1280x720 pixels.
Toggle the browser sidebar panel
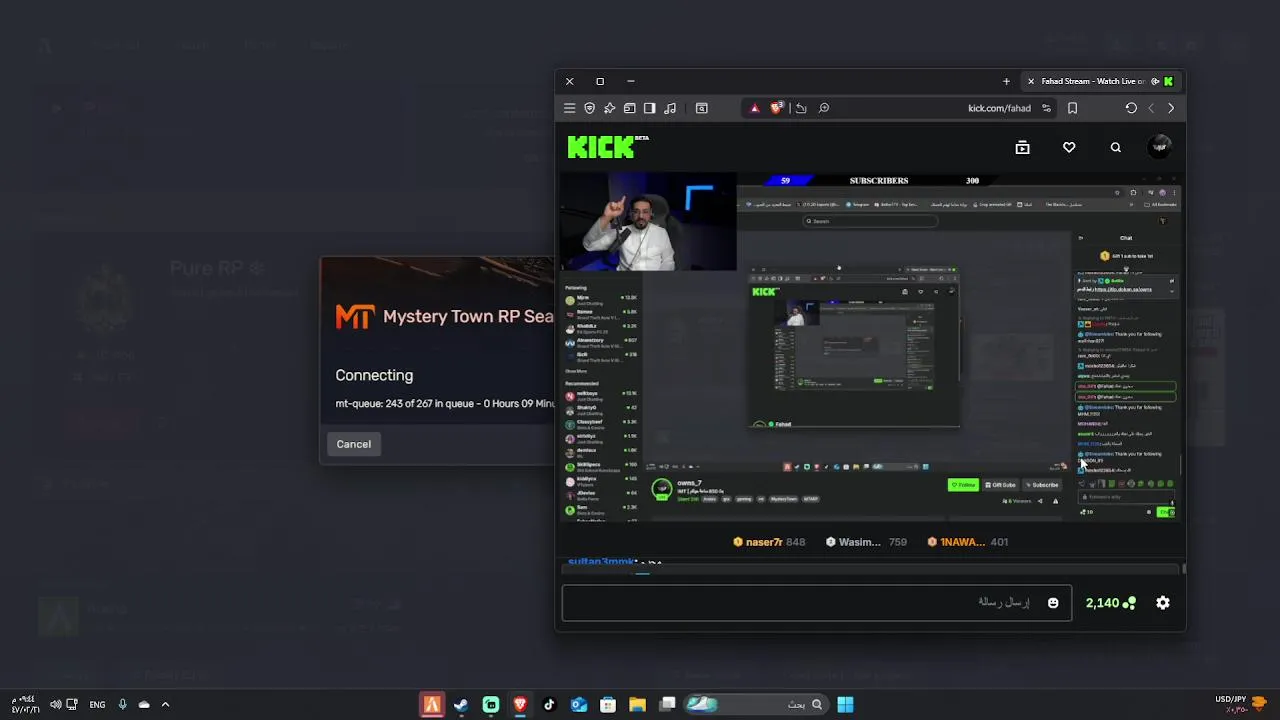(650, 108)
